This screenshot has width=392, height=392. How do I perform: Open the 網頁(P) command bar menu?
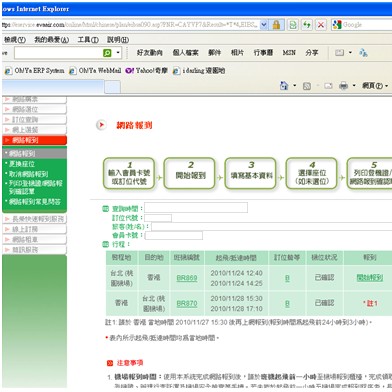click(x=375, y=86)
